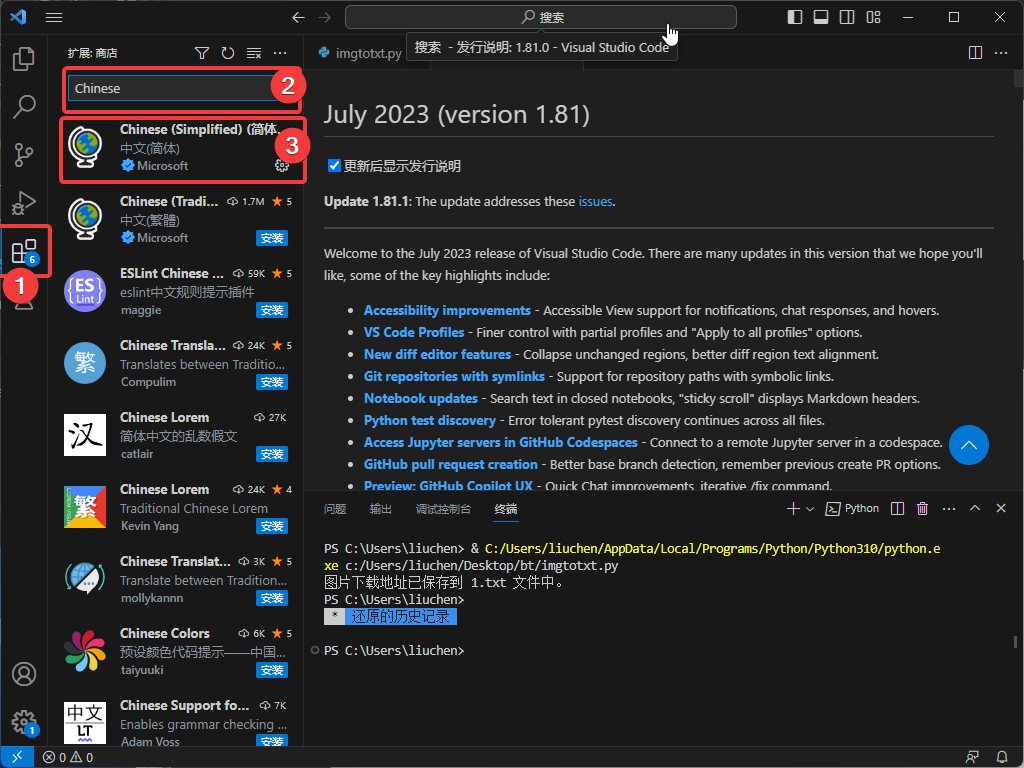Open Run and Debug view
The width and height of the screenshot is (1024, 768).
point(24,203)
